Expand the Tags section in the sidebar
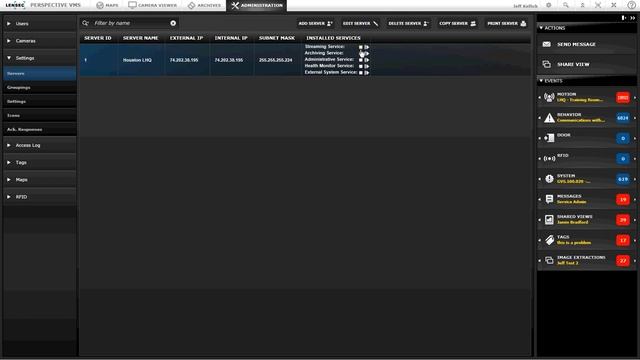The height and width of the screenshot is (360, 640). click(x=40, y=162)
